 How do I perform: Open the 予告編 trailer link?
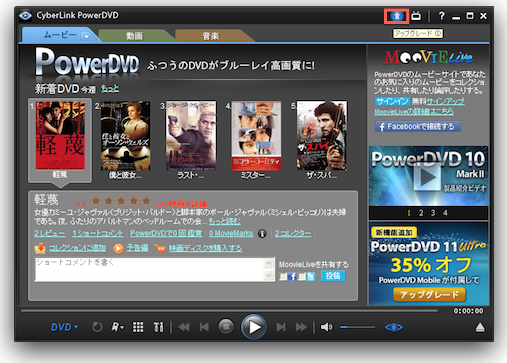tap(137, 248)
